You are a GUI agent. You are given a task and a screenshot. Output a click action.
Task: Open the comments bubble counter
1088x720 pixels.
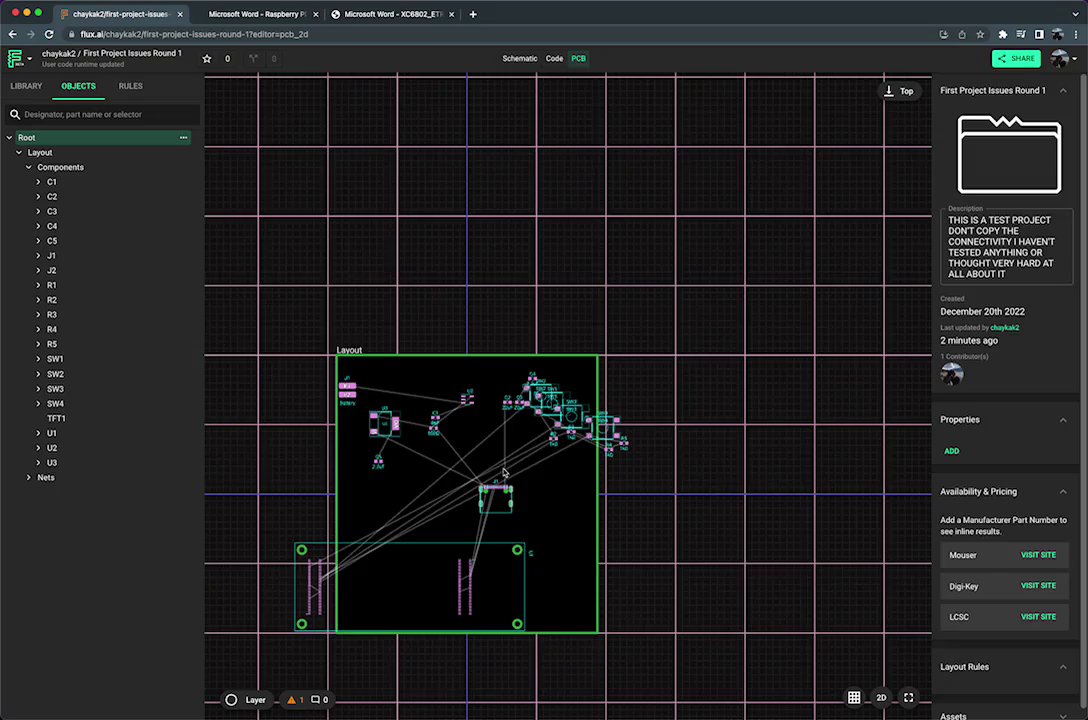point(316,700)
